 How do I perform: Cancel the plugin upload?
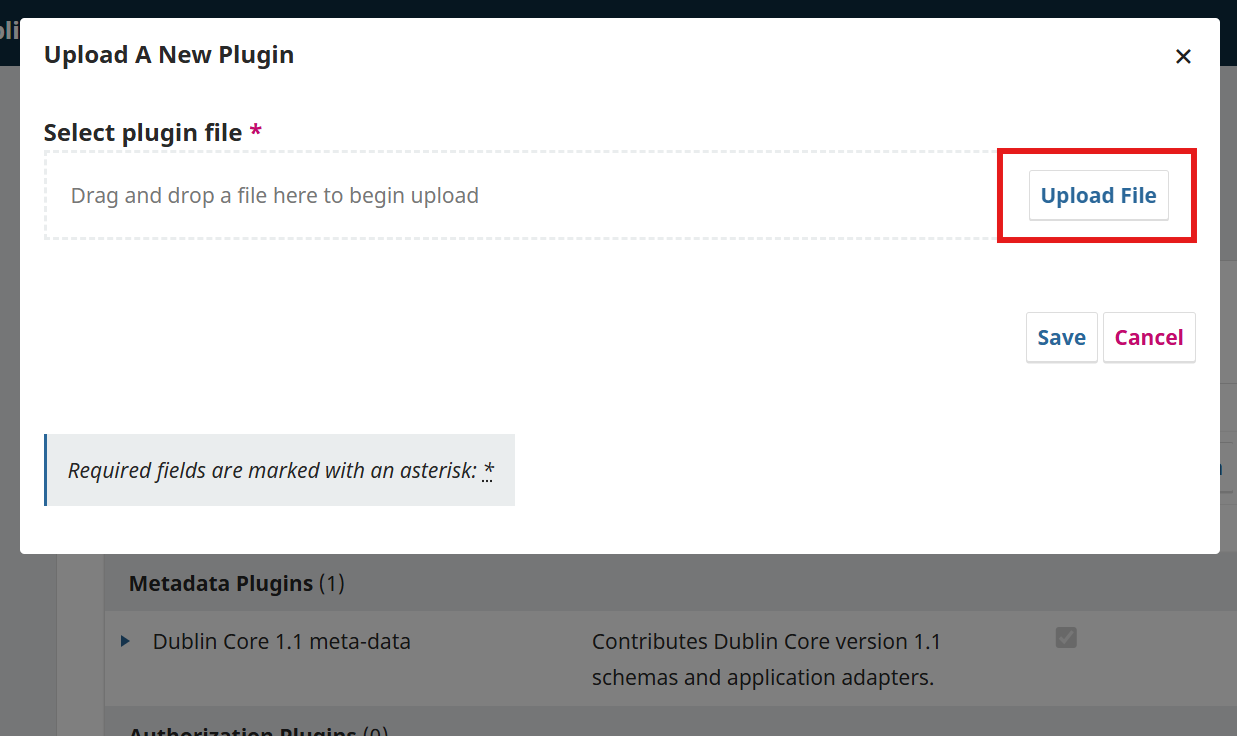[x=1148, y=338]
